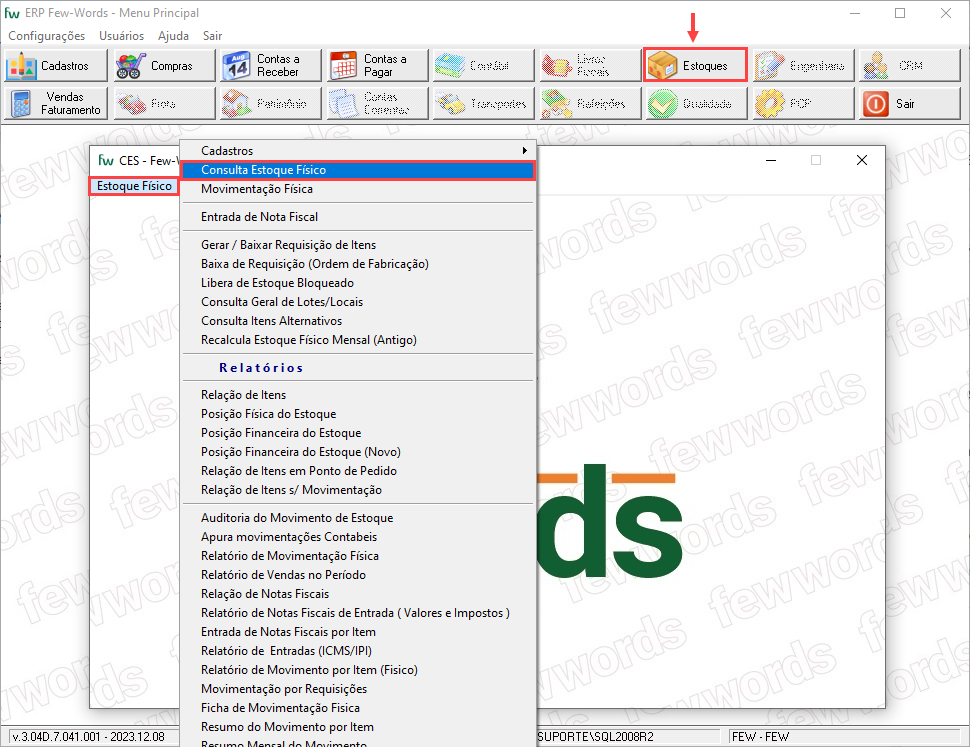This screenshot has height=747, width=970.
Task: Open the Compras shopping cart module
Action: (165, 66)
